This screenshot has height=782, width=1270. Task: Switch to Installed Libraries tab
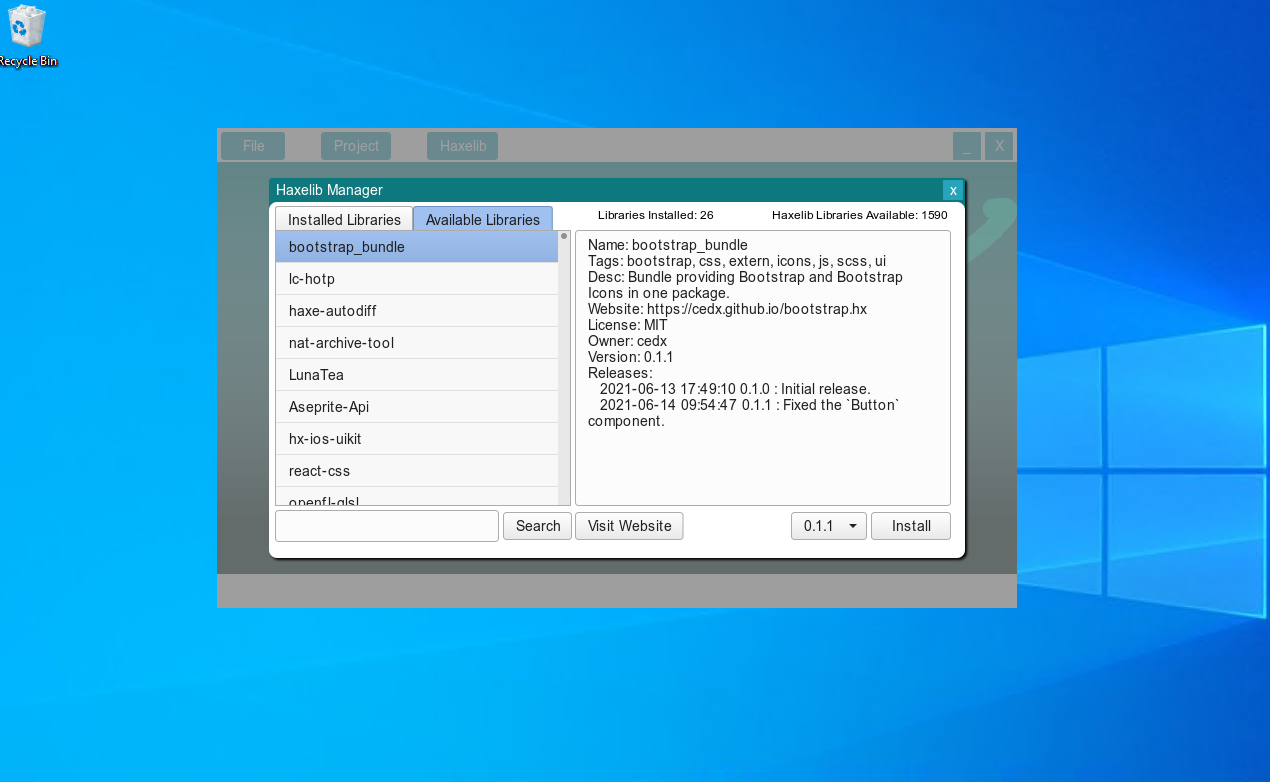pyautogui.click(x=344, y=220)
